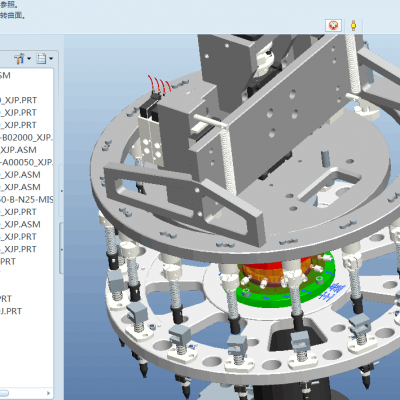Expand the arrow beside the Show list icon
The height and width of the screenshot is (400, 400).
pyautogui.click(x=51, y=59)
